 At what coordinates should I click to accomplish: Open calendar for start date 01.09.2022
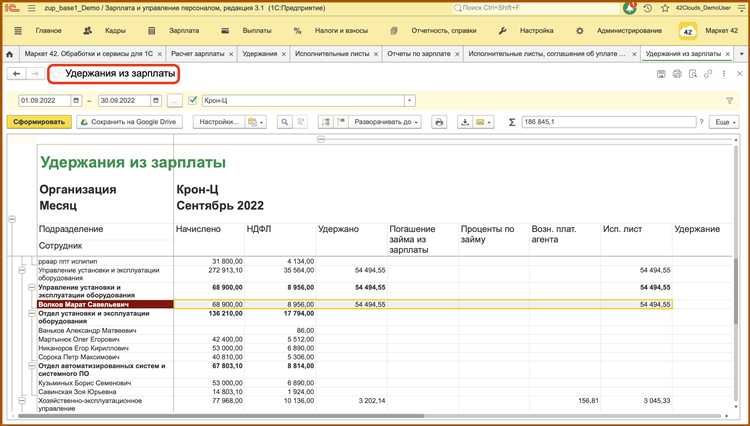[x=76, y=100]
